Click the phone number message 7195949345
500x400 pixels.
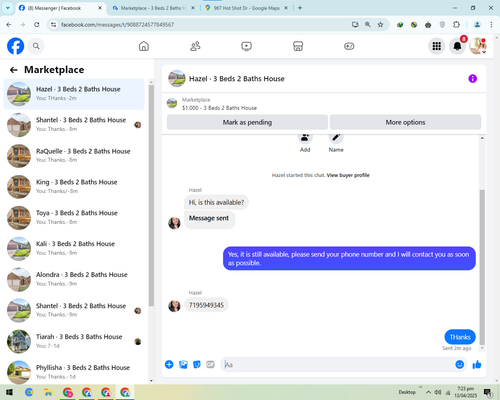pyautogui.click(x=206, y=305)
